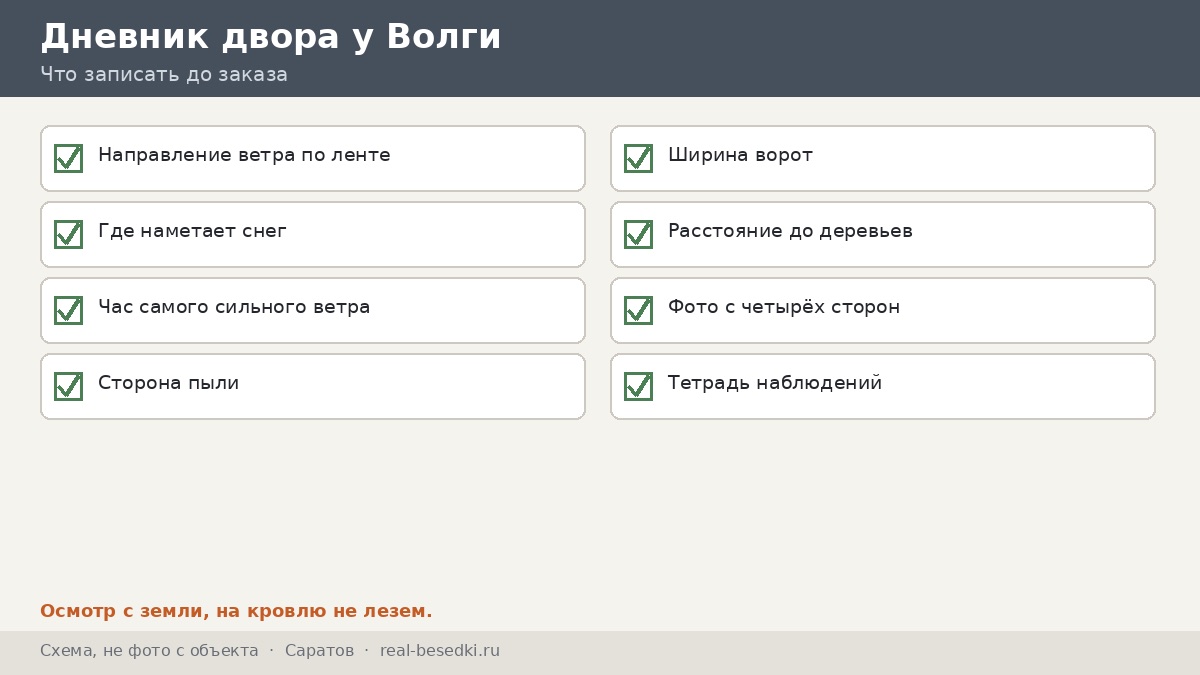This screenshot has height=675, width=1200.
Task: Toggle the 'Ширина ворот' checkbox
Action: 638,158
